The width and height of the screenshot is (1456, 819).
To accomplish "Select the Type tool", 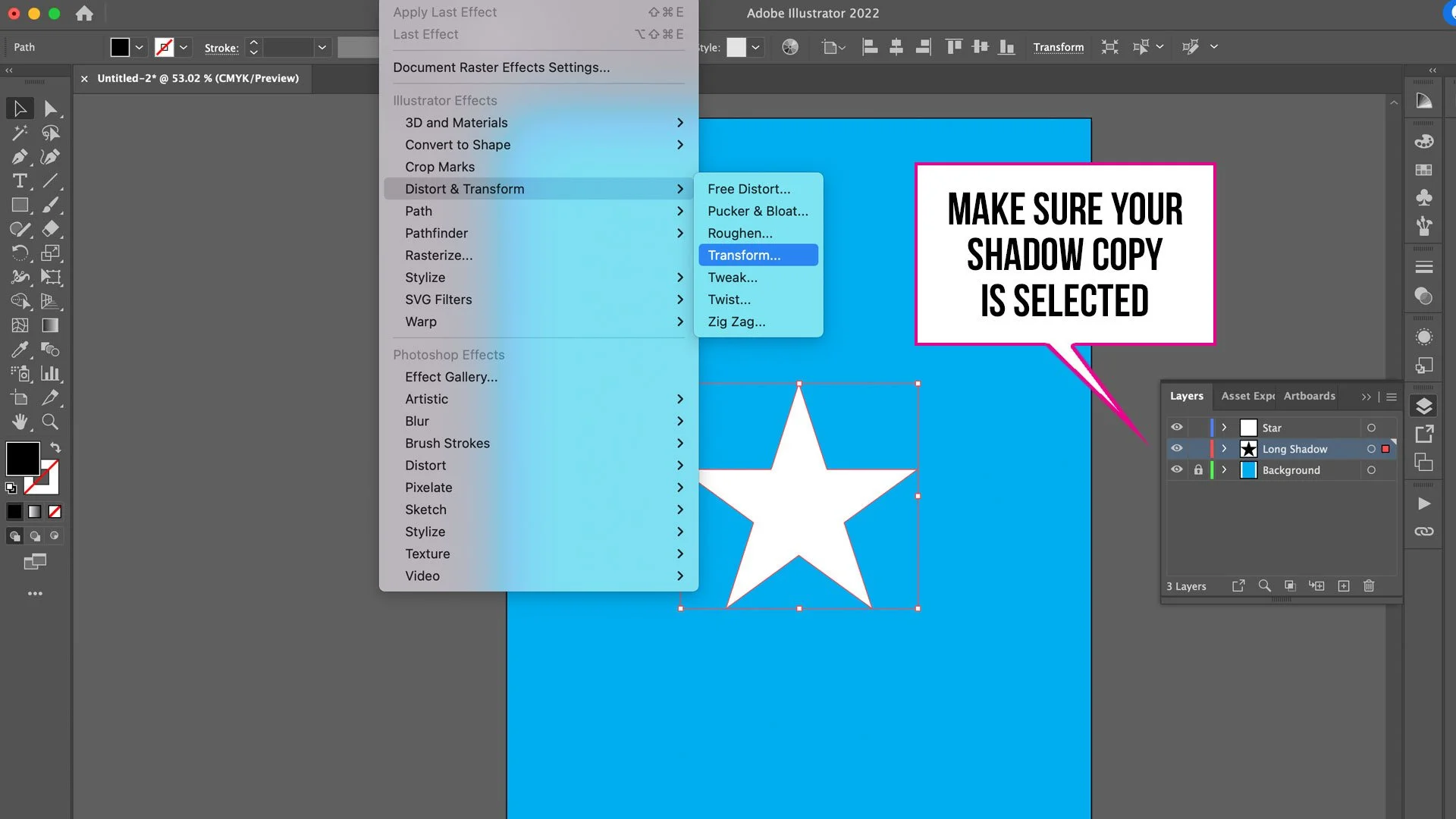I will [20, 181].
